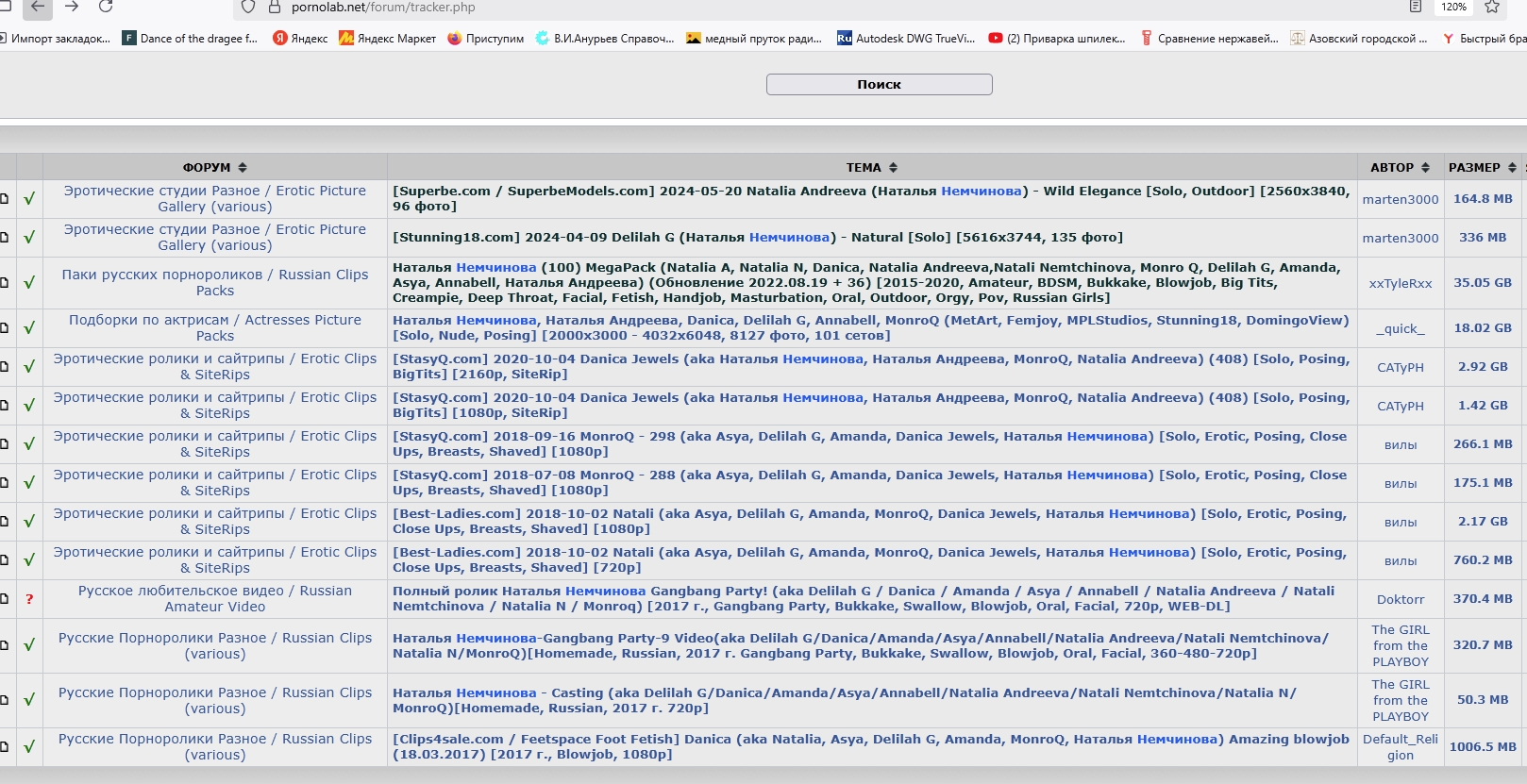
Task: Open the tracking protection shield icon
Action: 248,8
